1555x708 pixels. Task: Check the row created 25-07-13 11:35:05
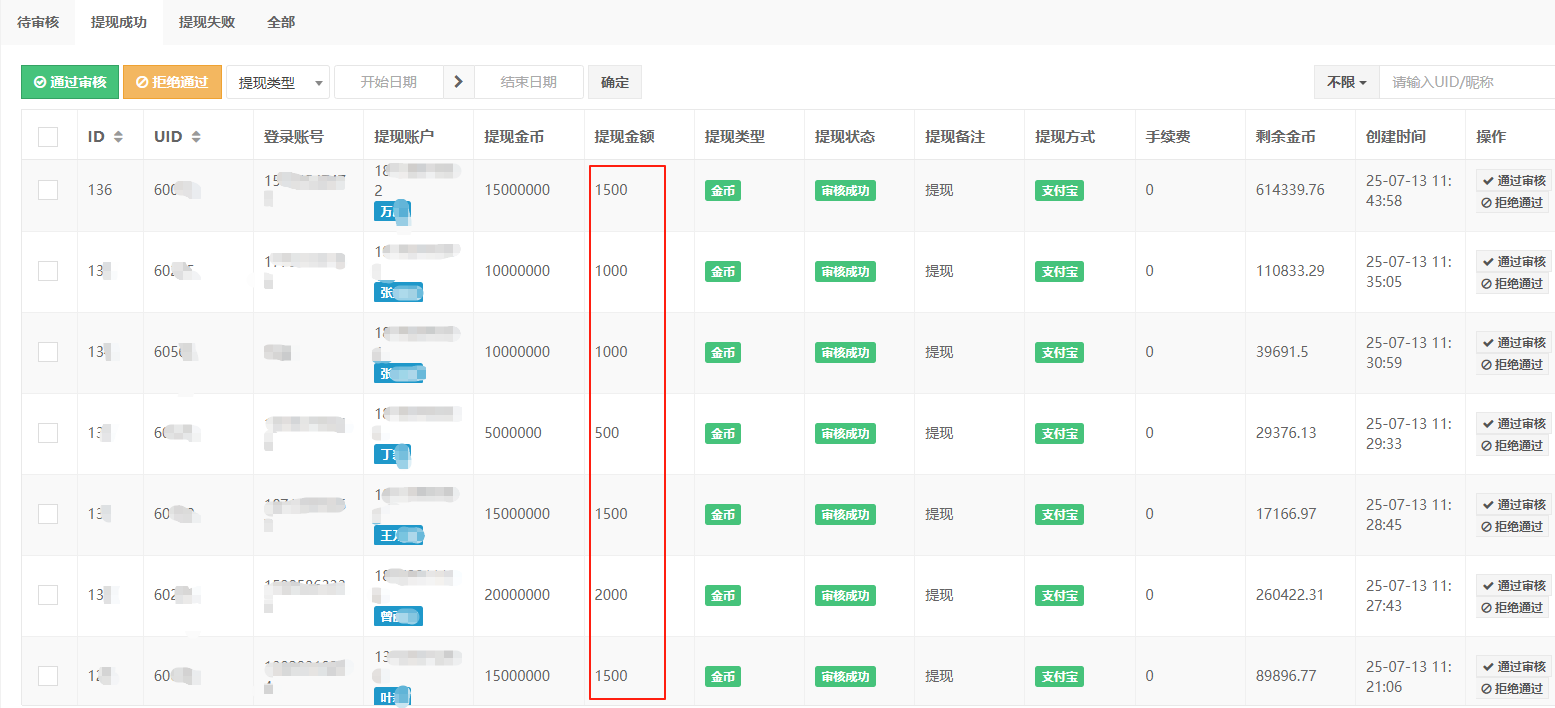48,271
